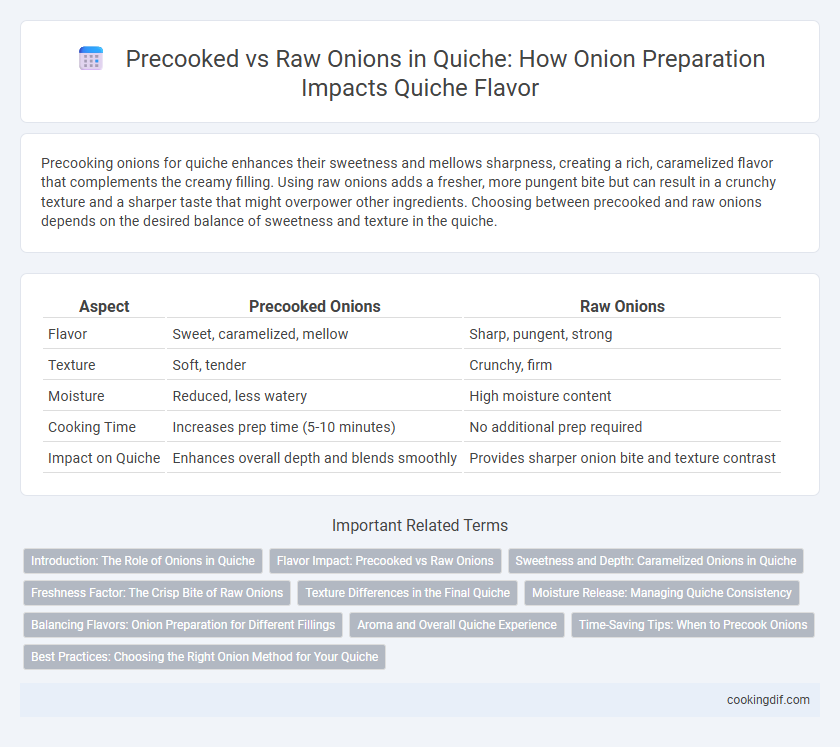Select 'Sweetness and Depth: Caramelized Onions in Quiche' tag
The image size is (840, 747).
tap(656, 561)
